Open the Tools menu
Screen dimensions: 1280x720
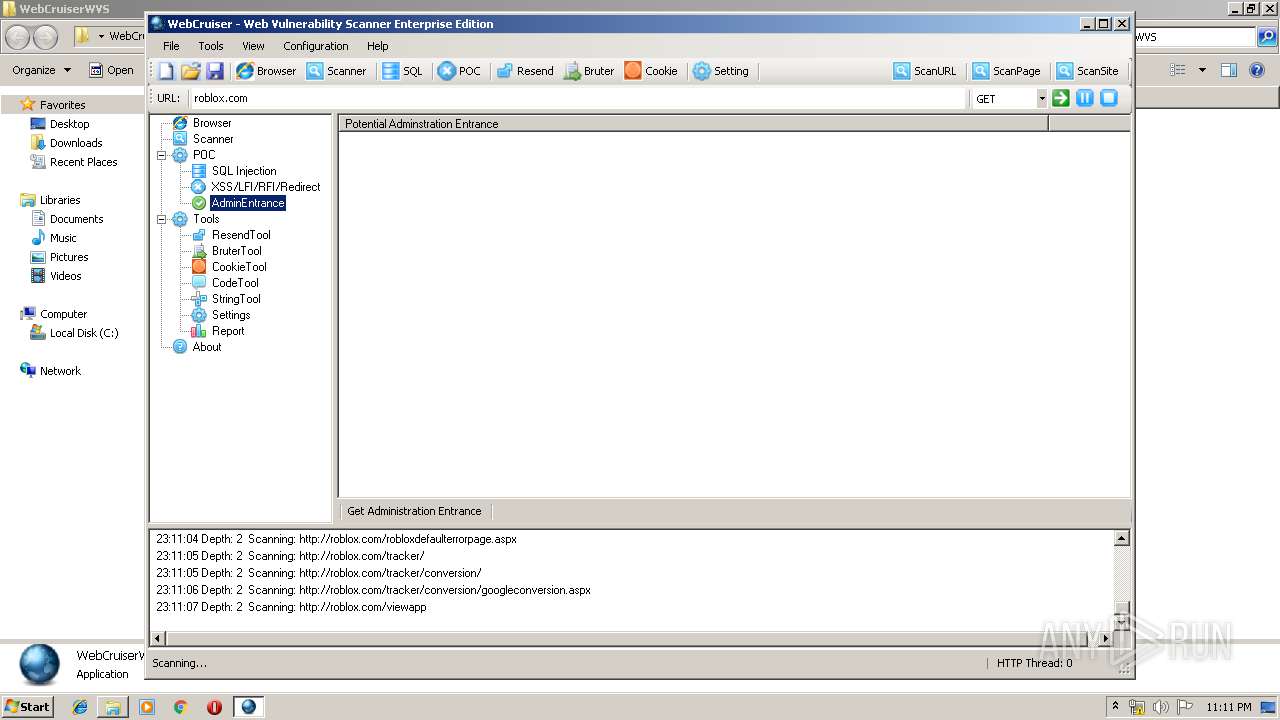coord(211,46)
